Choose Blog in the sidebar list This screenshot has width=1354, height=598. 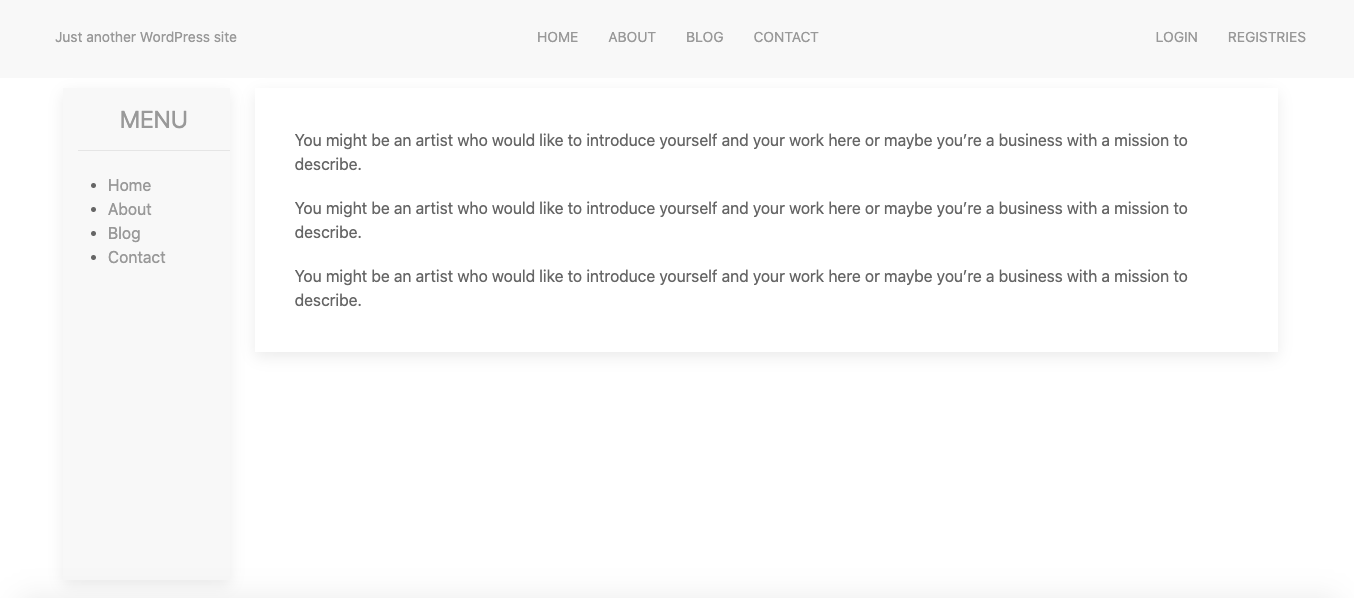(x=124, y=233)
